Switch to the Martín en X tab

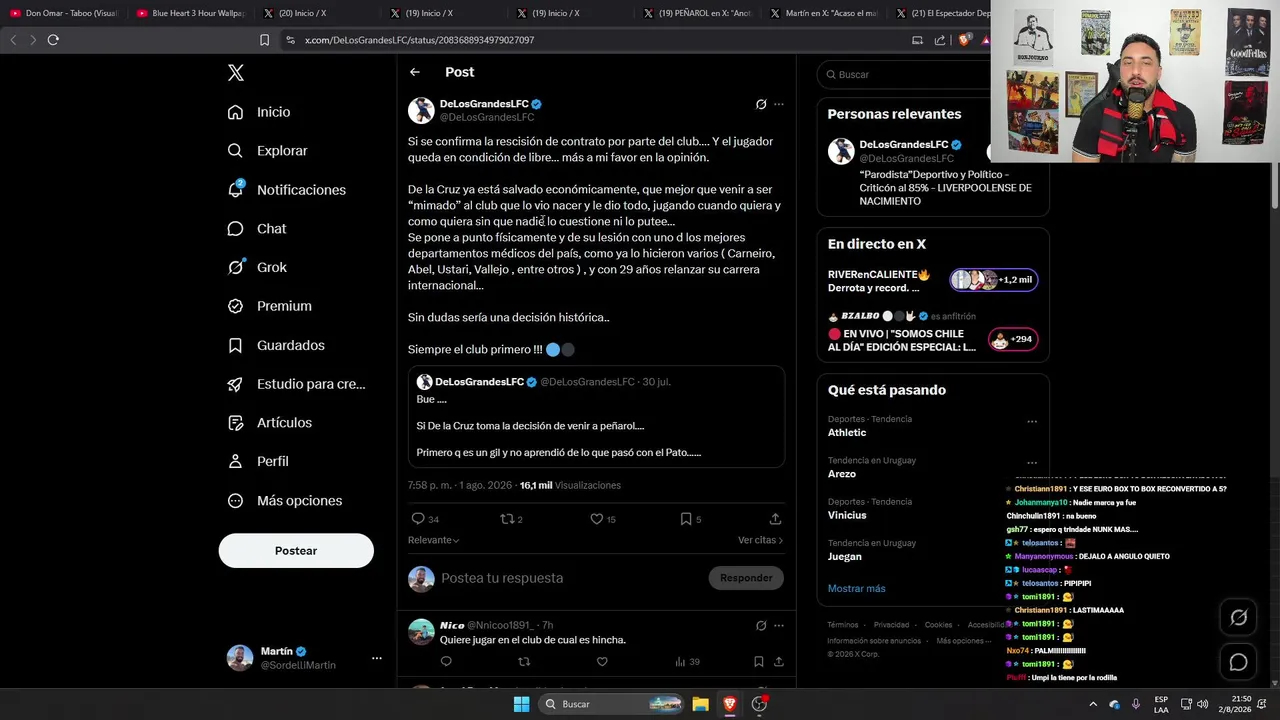tap(823, 13)
